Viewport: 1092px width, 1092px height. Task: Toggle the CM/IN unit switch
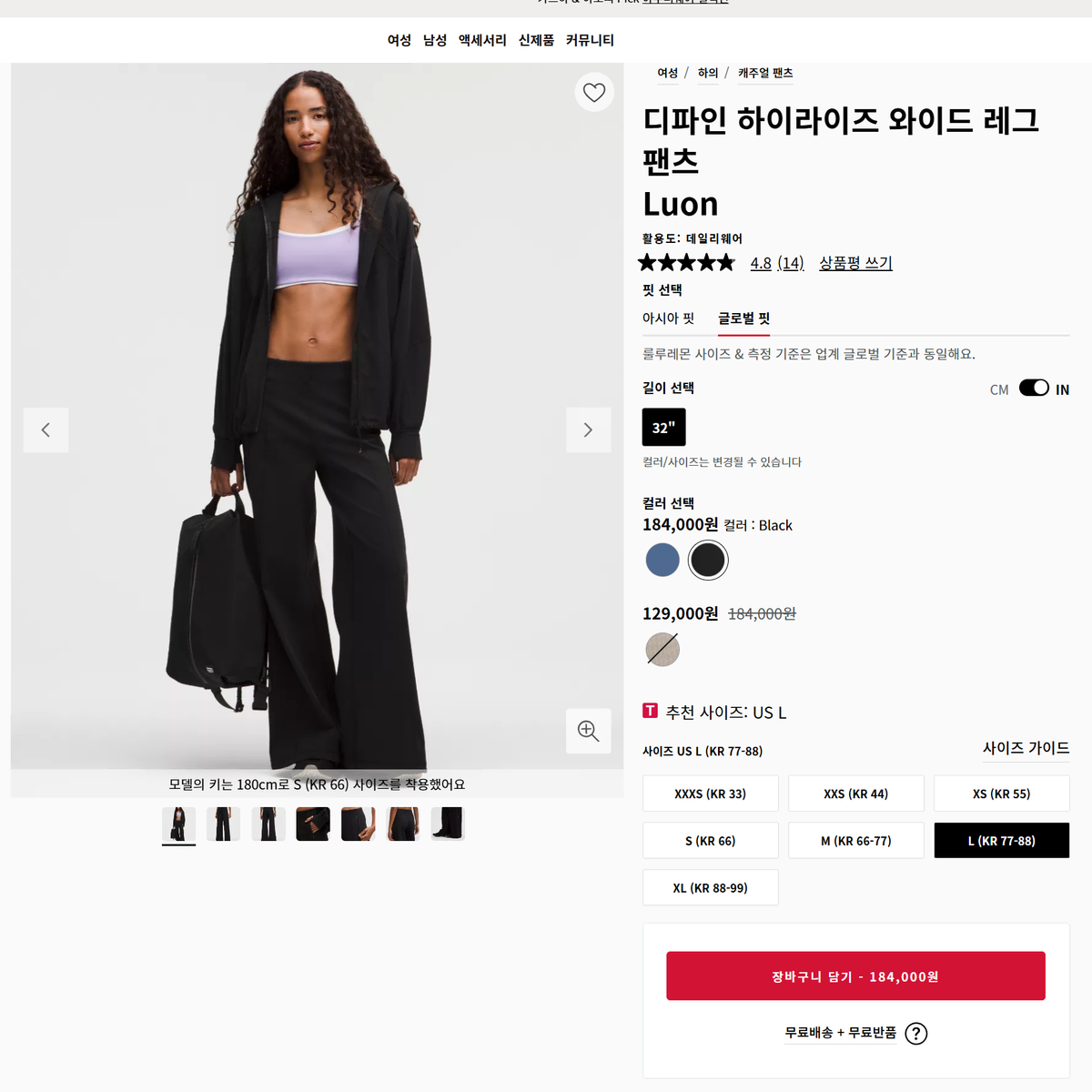pyautogui.click(x=1034, y=388)
